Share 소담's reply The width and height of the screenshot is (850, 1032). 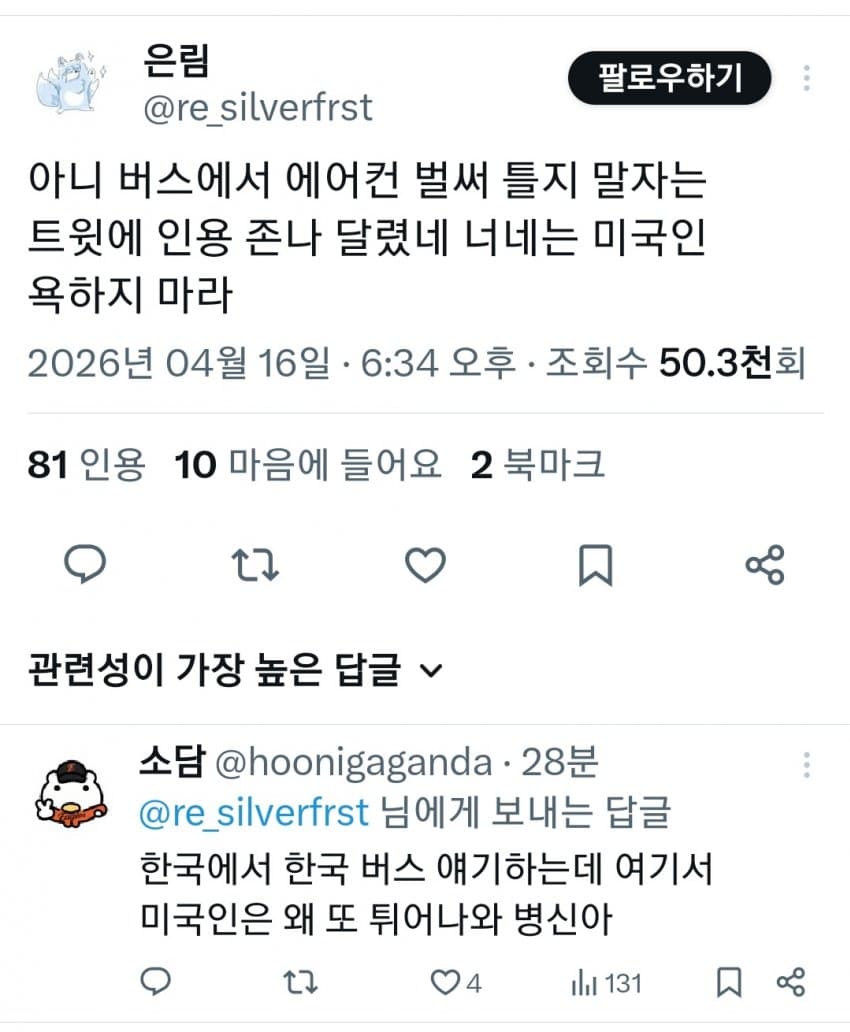click(x=790, y=982)
